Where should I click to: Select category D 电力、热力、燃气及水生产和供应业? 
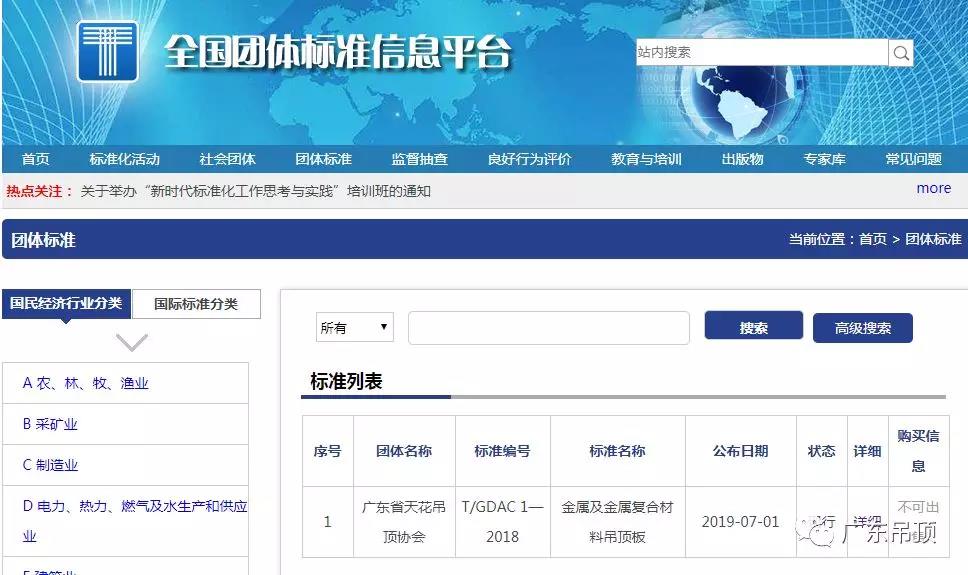click(135, 521)
